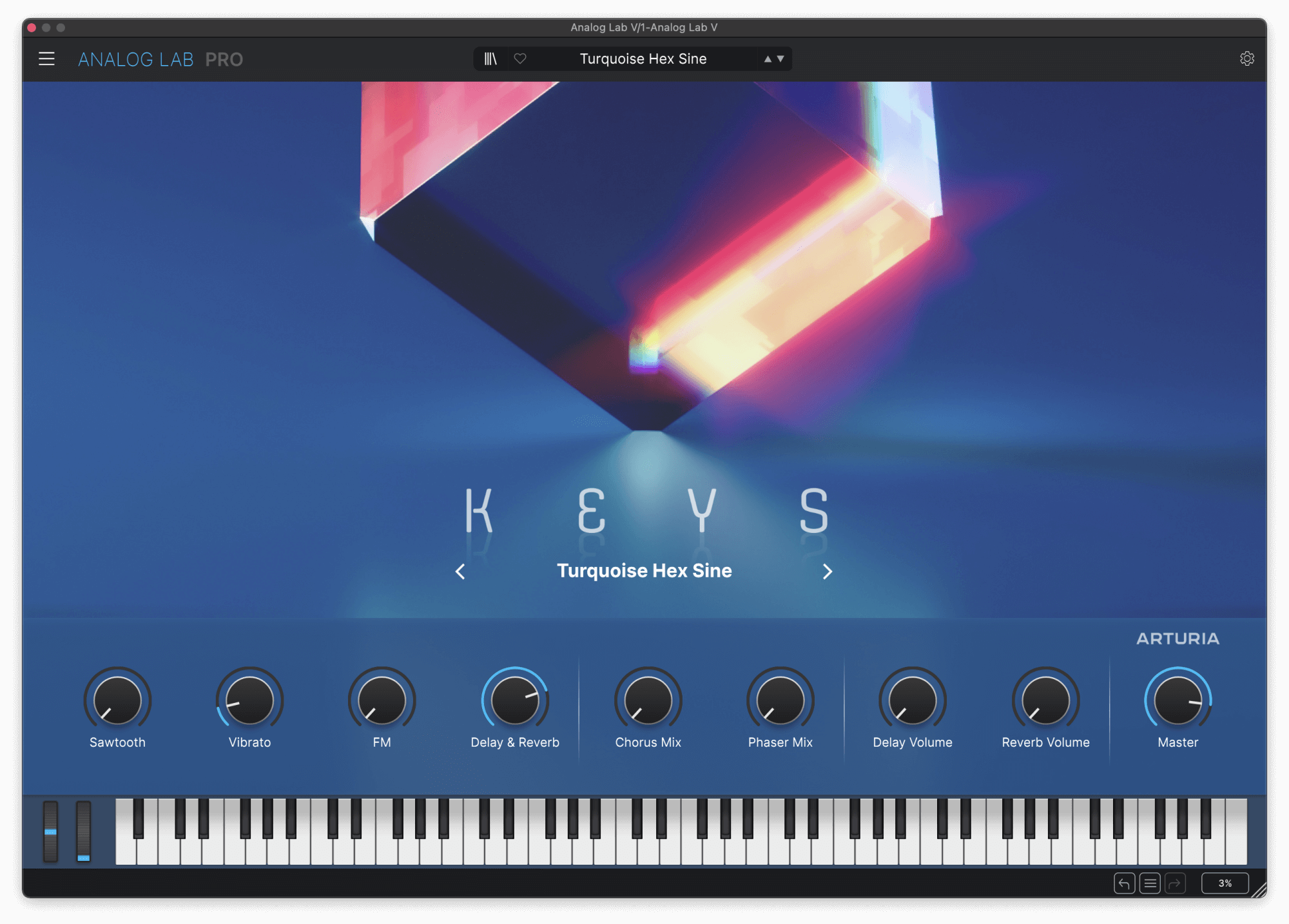Image resolution: width=1289 pixels, height=924 pixels.
Task: Go to next preset right chevron
Action: 828,572
